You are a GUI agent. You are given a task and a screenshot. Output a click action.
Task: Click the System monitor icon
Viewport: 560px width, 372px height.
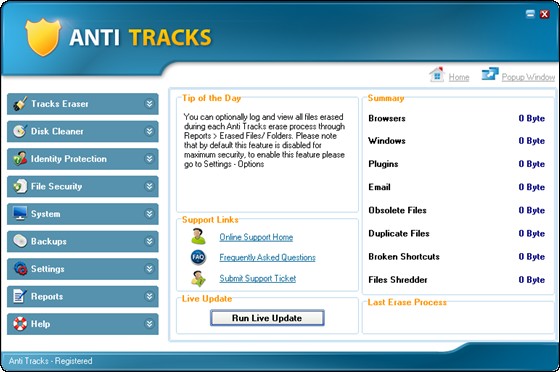click(x=20, y=213)
